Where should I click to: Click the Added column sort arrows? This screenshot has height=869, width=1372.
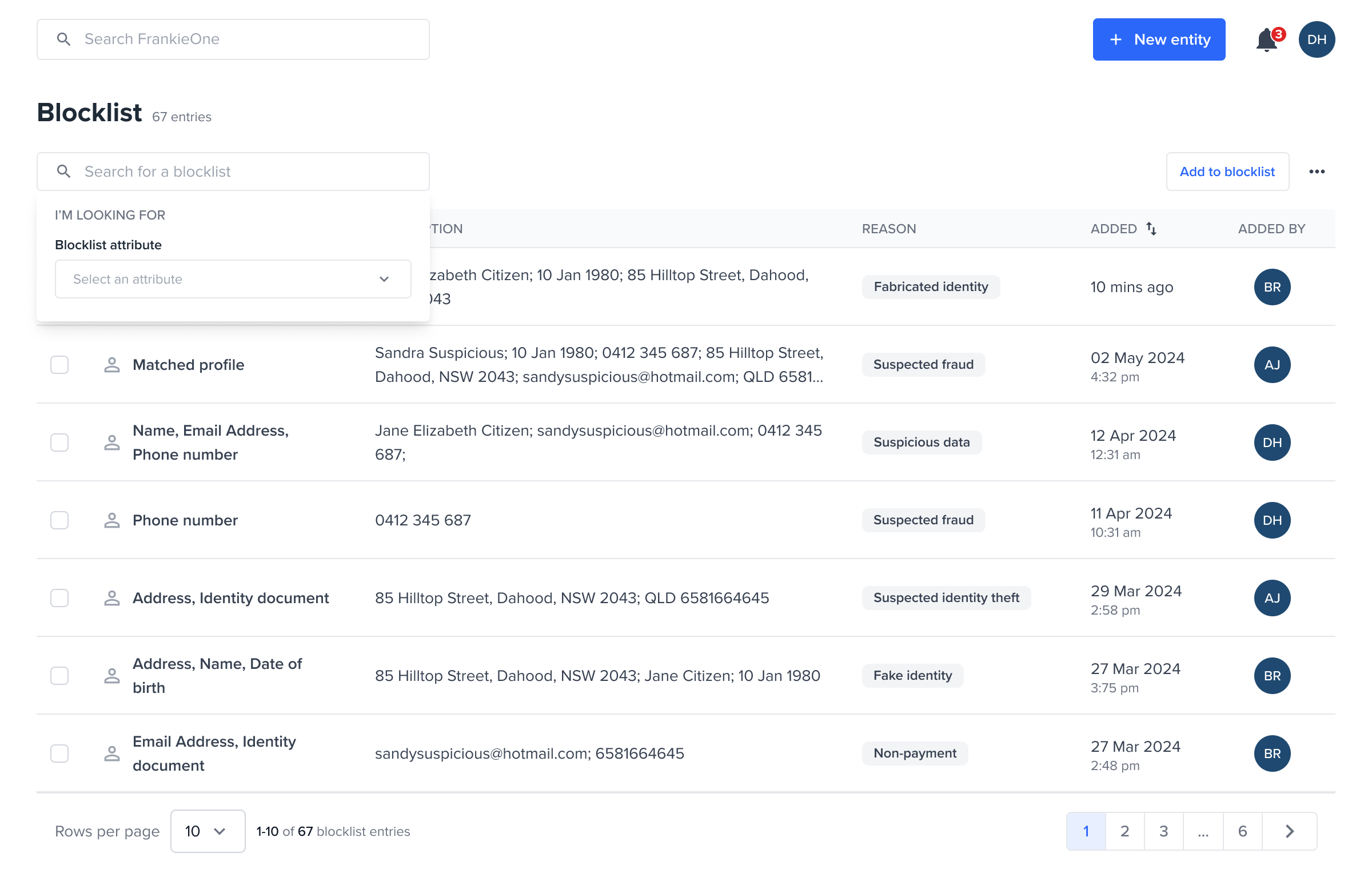pos(1151,229)
